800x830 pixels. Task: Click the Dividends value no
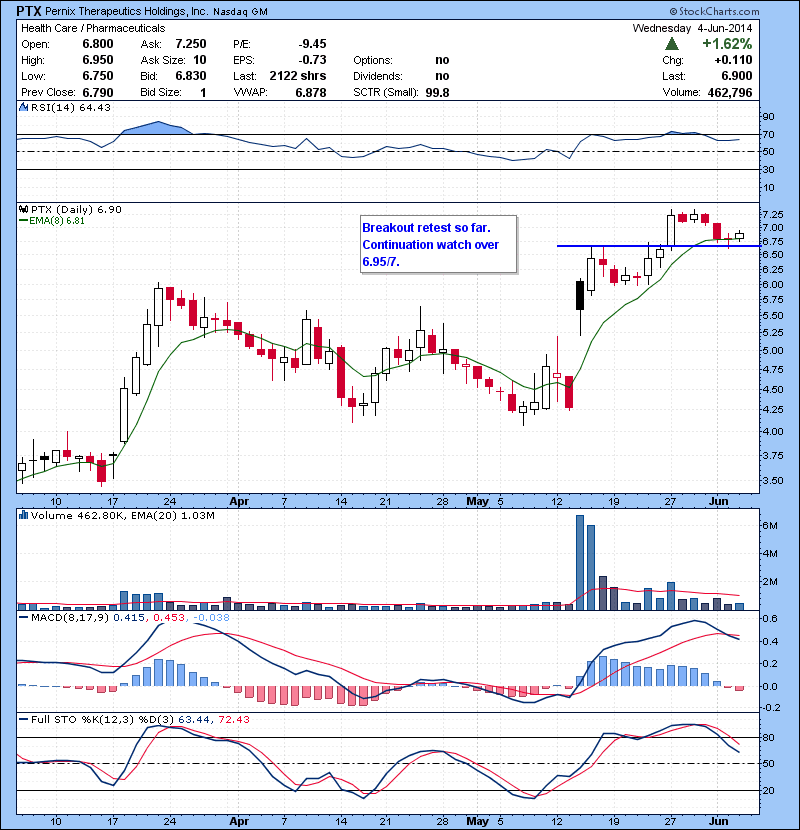(x=442, y=76)
